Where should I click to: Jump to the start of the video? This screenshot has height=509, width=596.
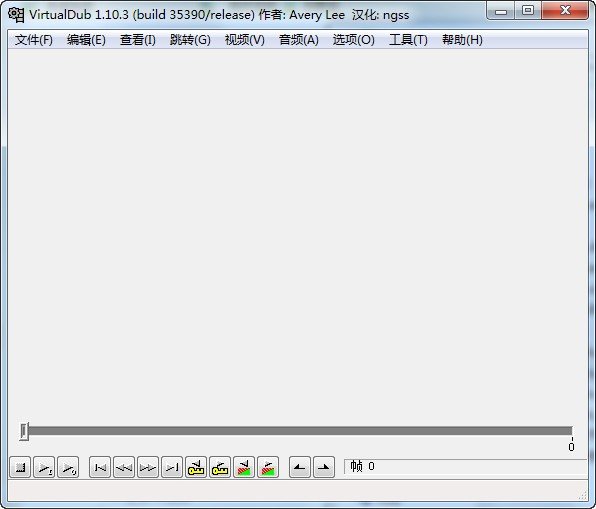(100, 467)
